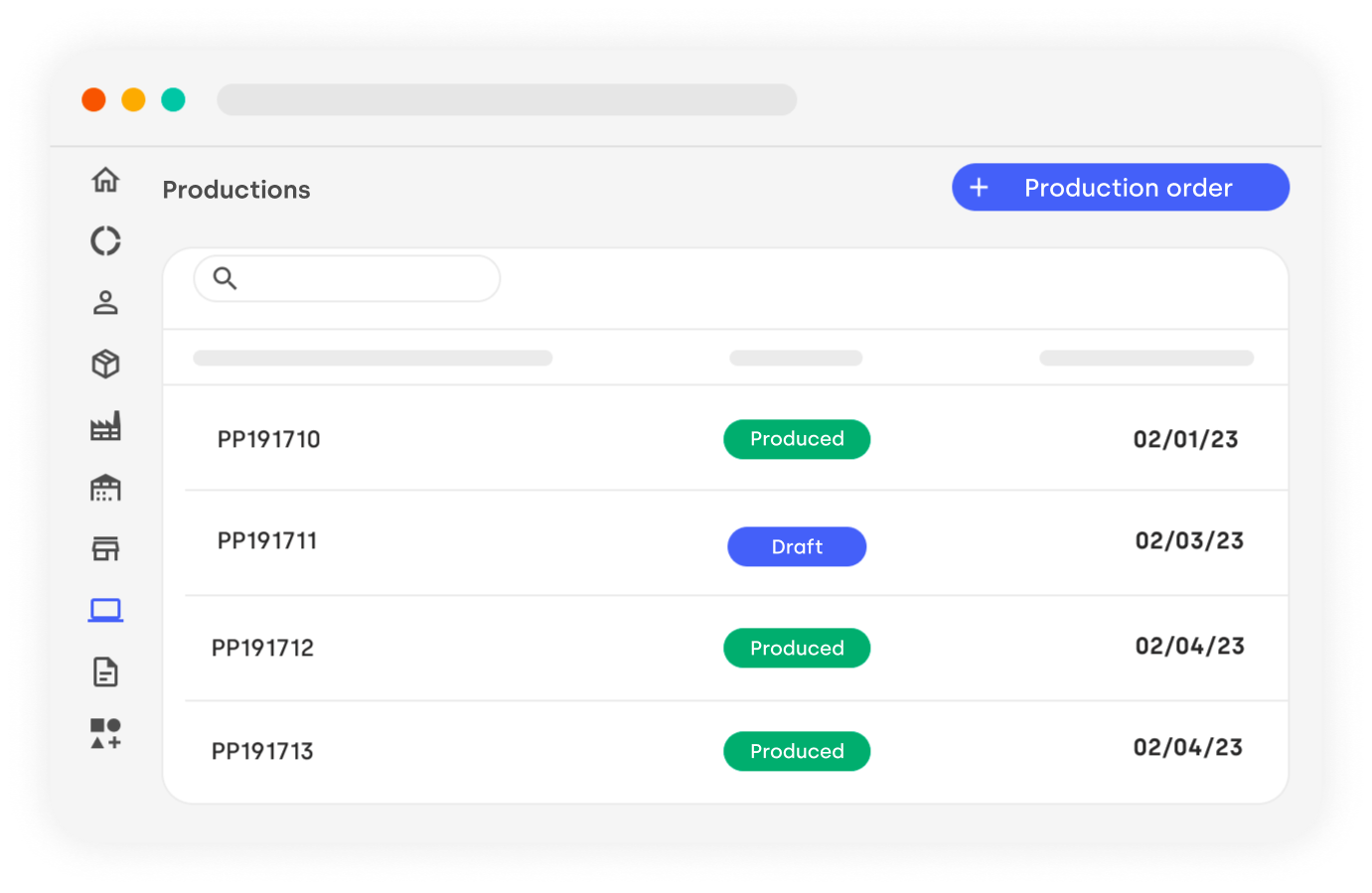1372x893 pixels.
Task: Click the Produced badge on PP191713
Action: tap(797, 751)
